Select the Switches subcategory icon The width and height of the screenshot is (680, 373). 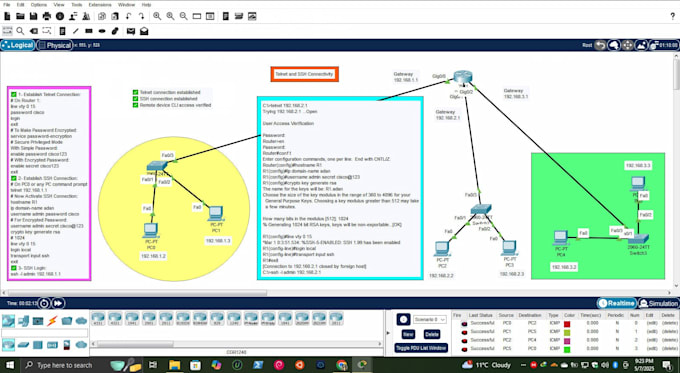(x=23, y=345)
